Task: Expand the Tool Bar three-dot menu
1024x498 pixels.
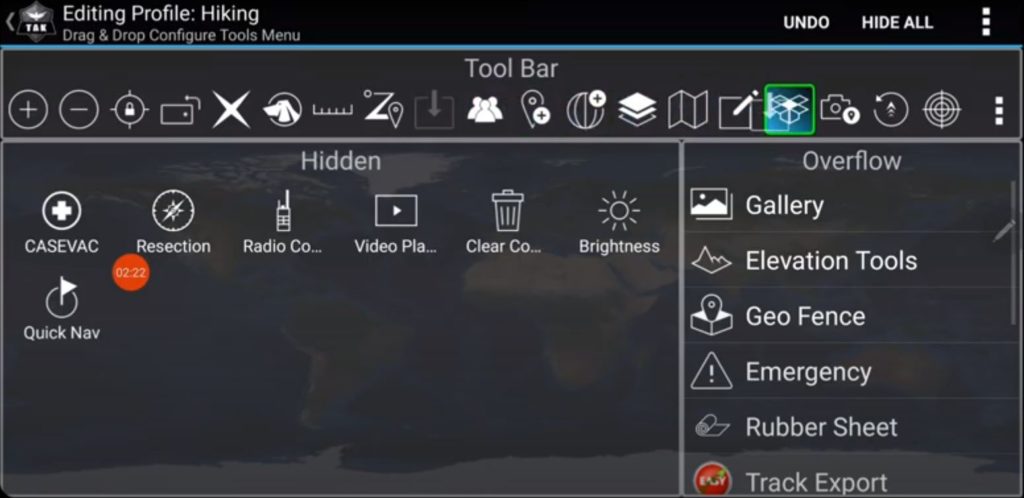Action: tap(998, 110)
